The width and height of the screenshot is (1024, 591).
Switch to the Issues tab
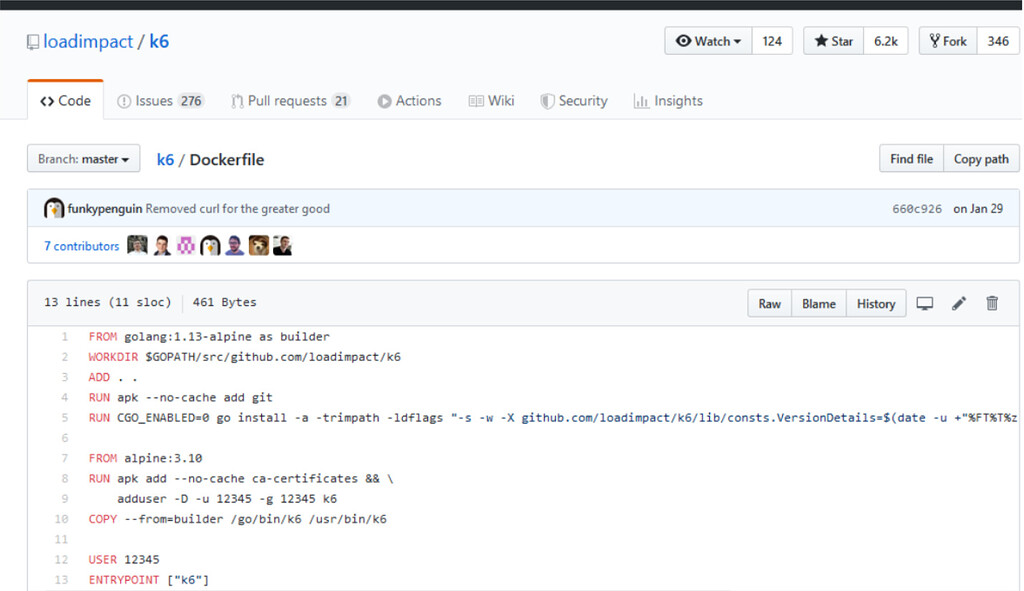(x=160, y=101)
